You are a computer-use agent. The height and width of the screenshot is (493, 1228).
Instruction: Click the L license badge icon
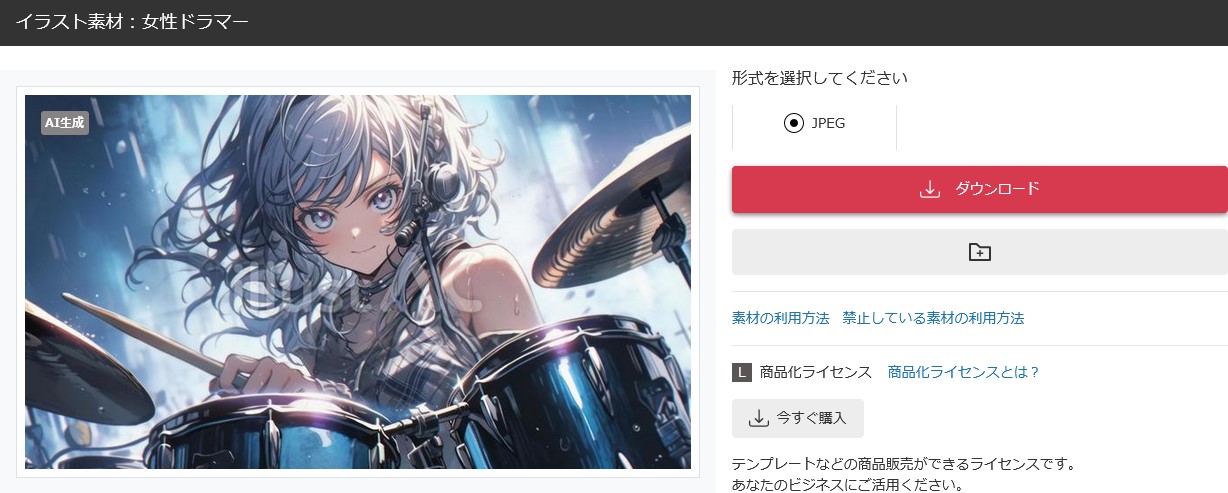[x=741, y=372]
